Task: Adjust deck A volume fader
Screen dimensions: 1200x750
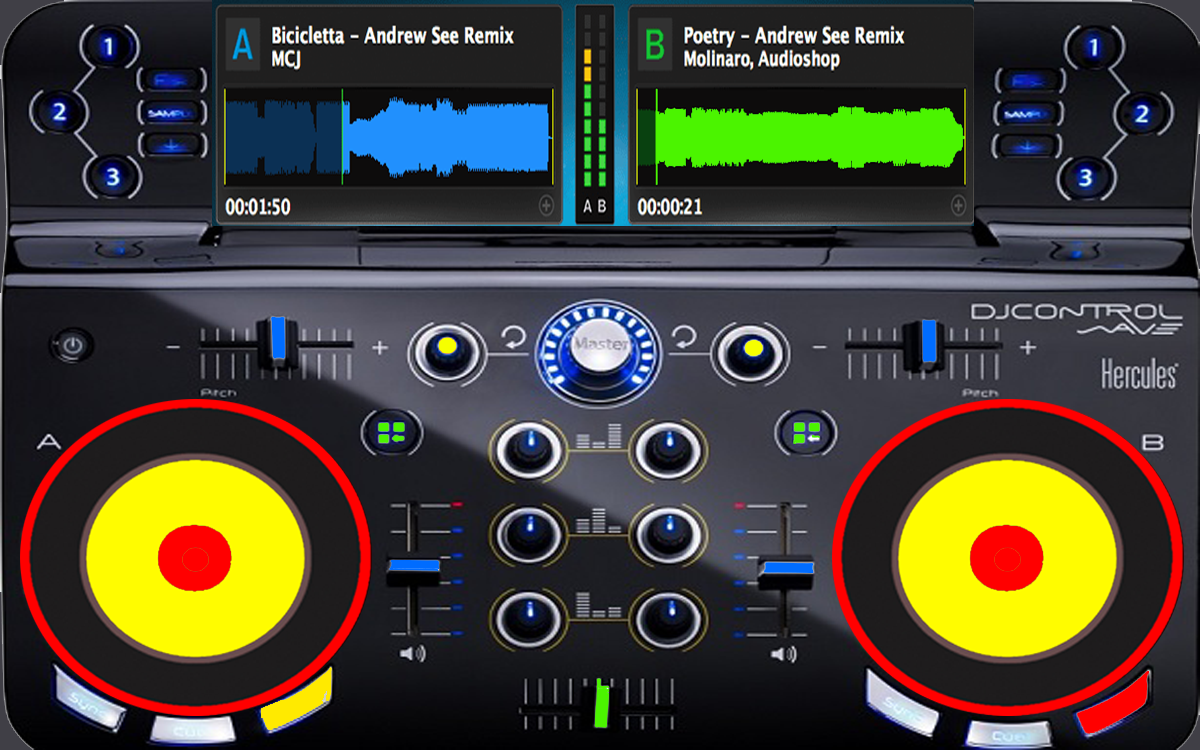Action: (x=413, y=572)
